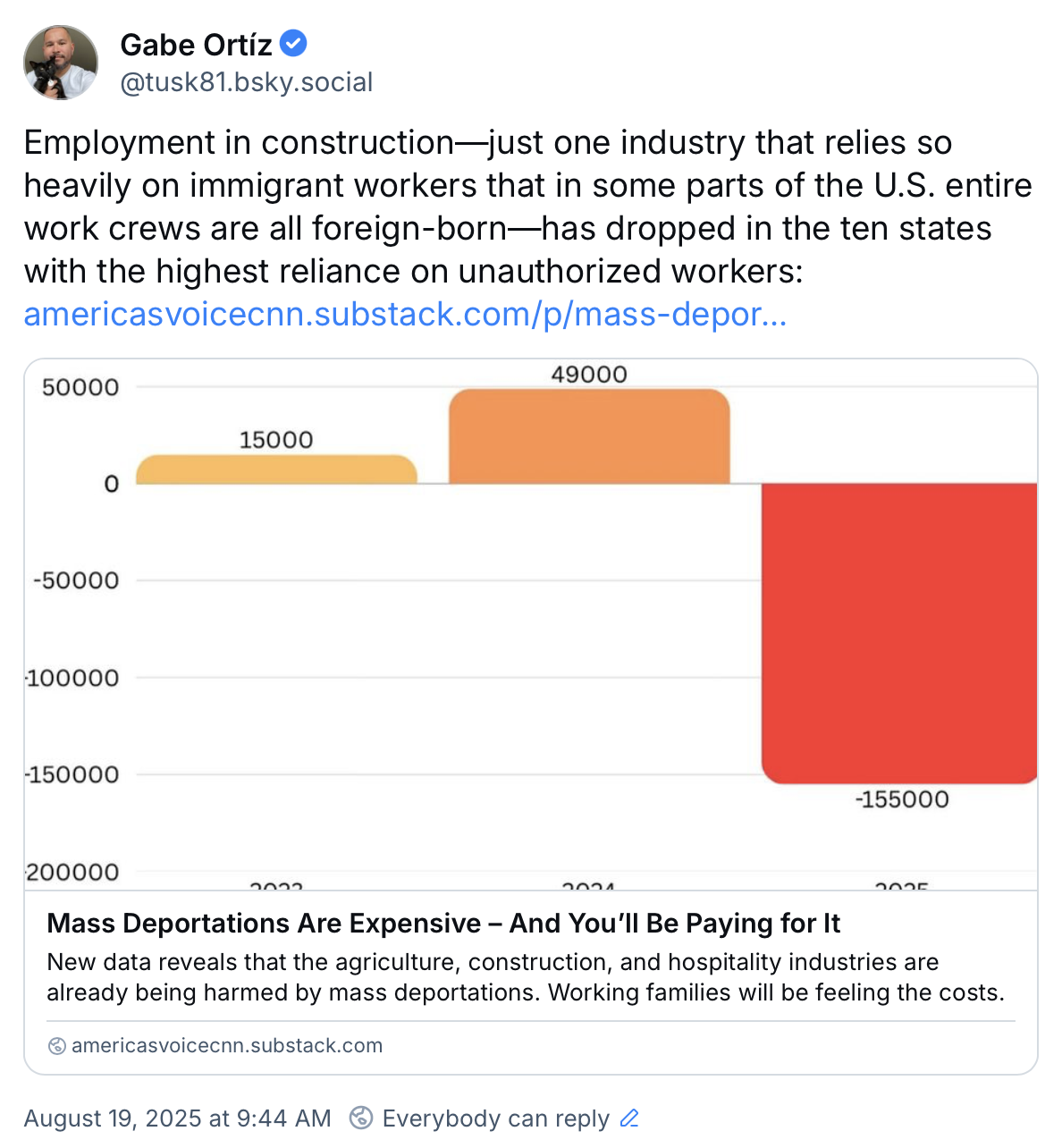Open Gabe Ortíz's profile avatar
Screen dimensions: 1062x1148
click(x=61, y=63)
